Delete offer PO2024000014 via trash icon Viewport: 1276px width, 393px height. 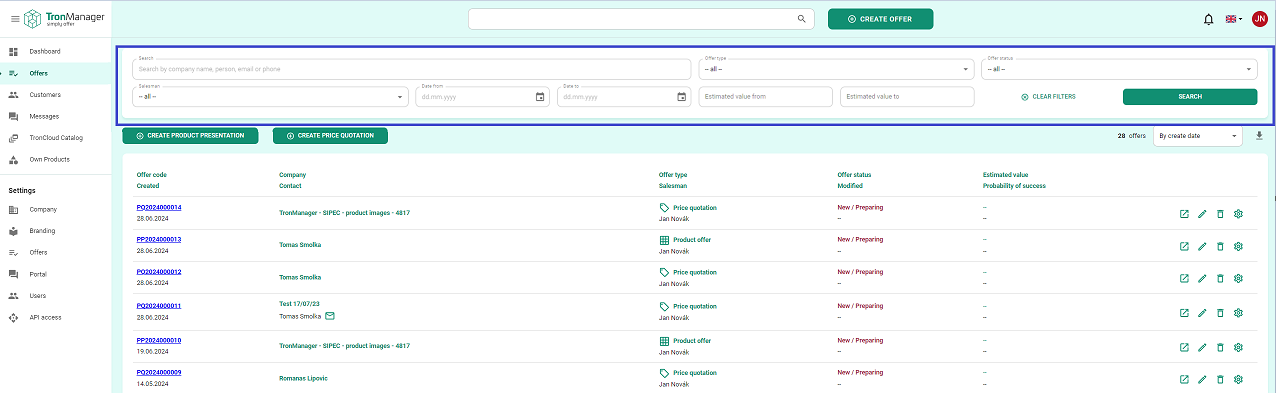(1220, 214)
